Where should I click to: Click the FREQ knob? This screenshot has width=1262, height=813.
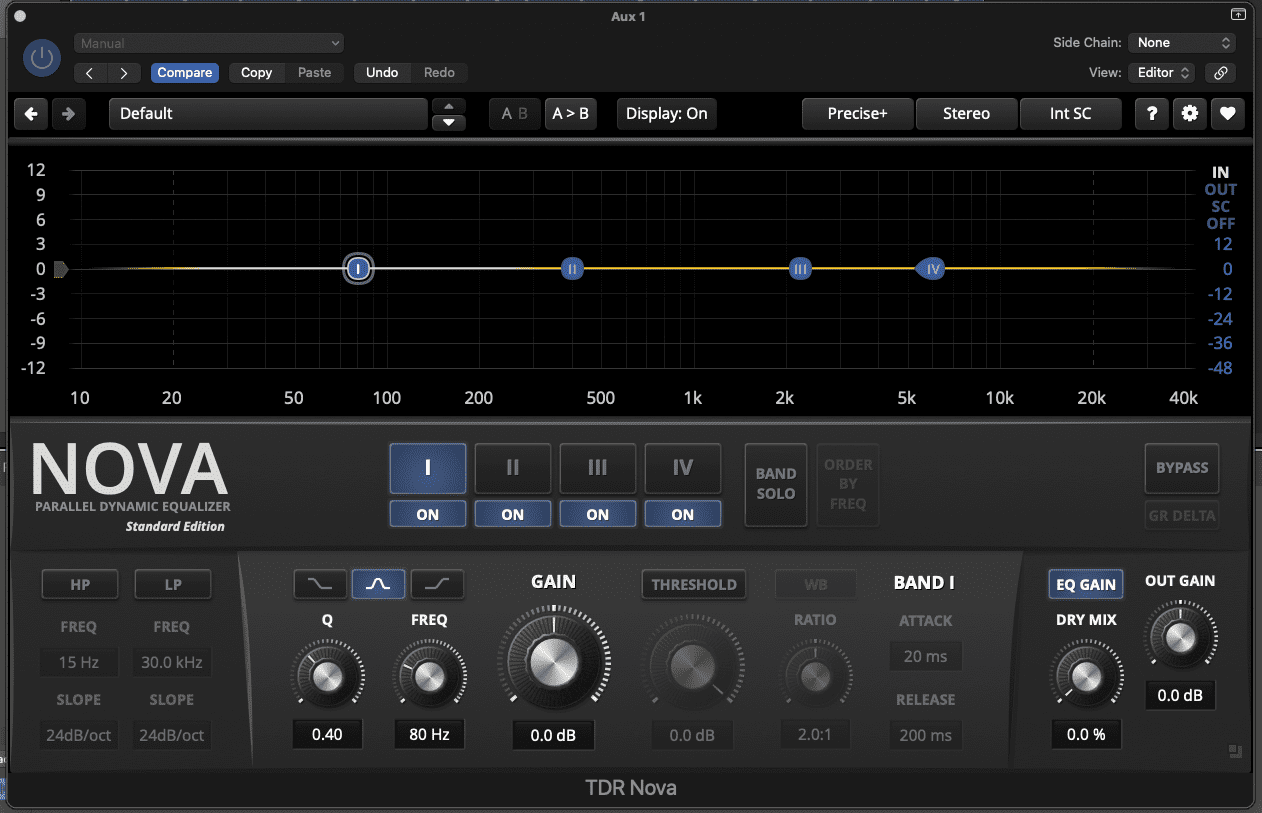[429, 678]
